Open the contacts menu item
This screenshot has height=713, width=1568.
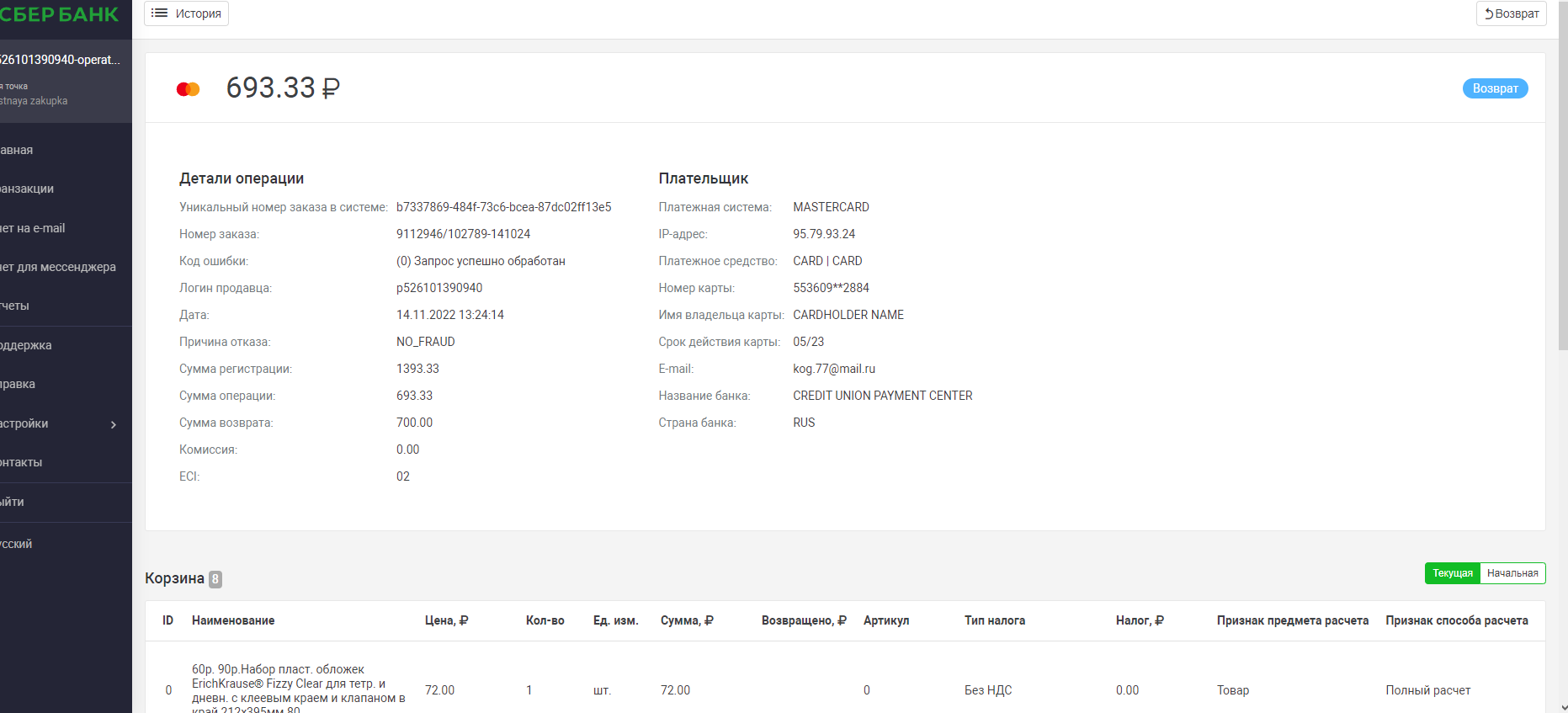point(21,462)
